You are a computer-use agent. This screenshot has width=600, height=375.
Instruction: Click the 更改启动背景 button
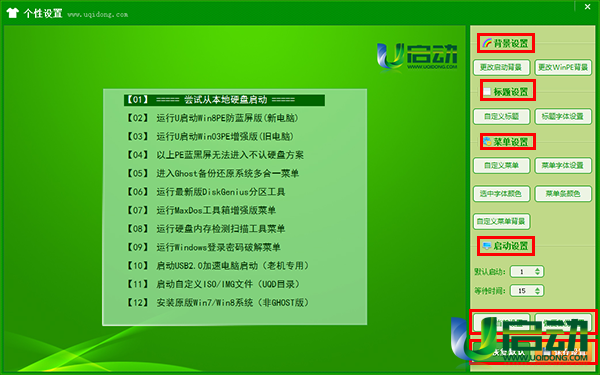501,67
